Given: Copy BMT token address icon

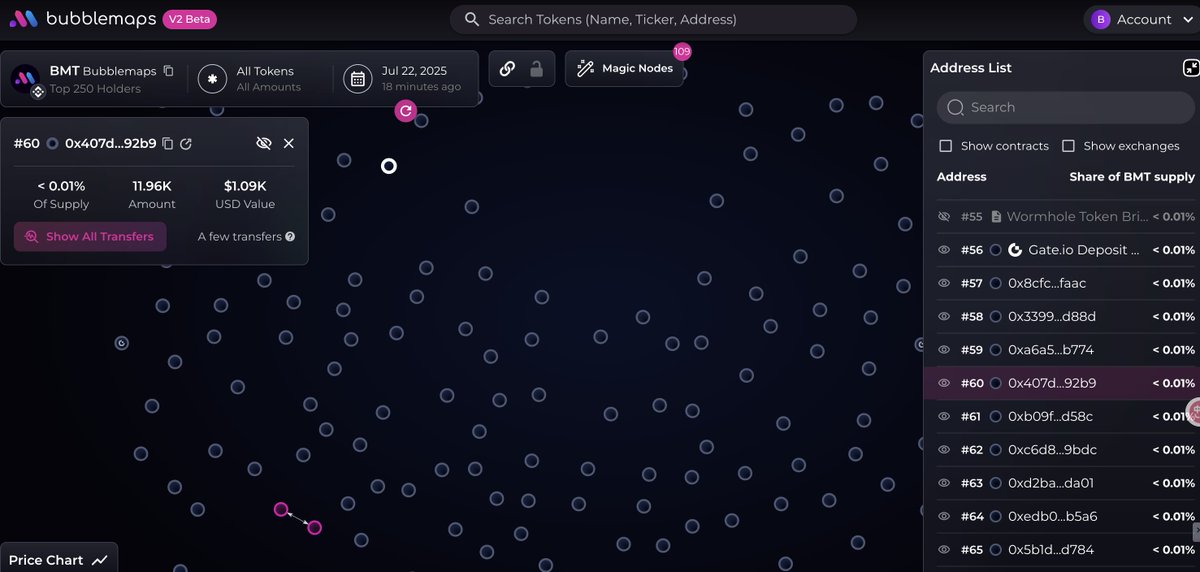Looking at the screenshot, I should tap(168, 71).
